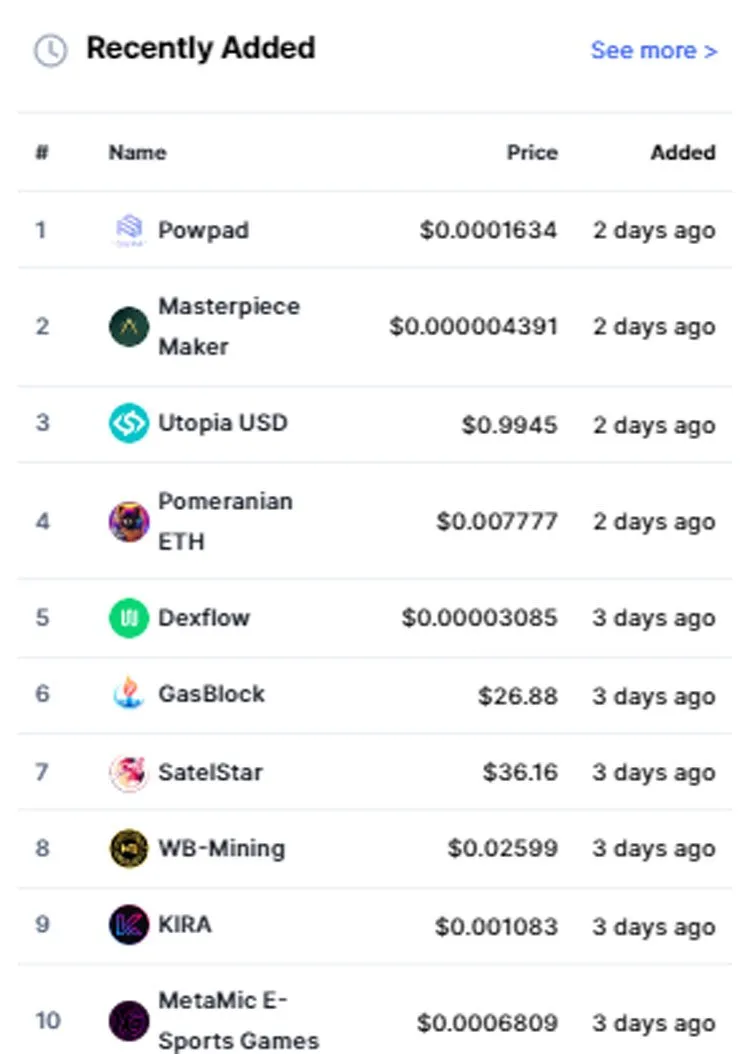Click the KIRA coin name
The height and width of the screenshot is (1054, 740).
tap(185, 925)
